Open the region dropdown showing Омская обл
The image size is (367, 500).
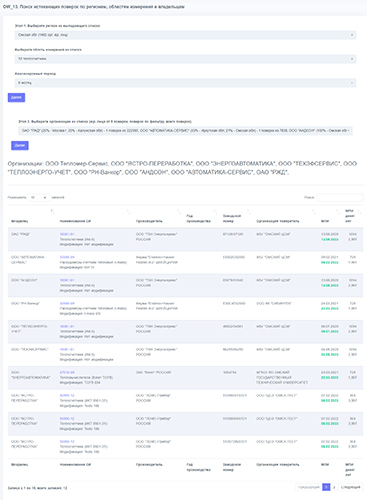point(185,35)
